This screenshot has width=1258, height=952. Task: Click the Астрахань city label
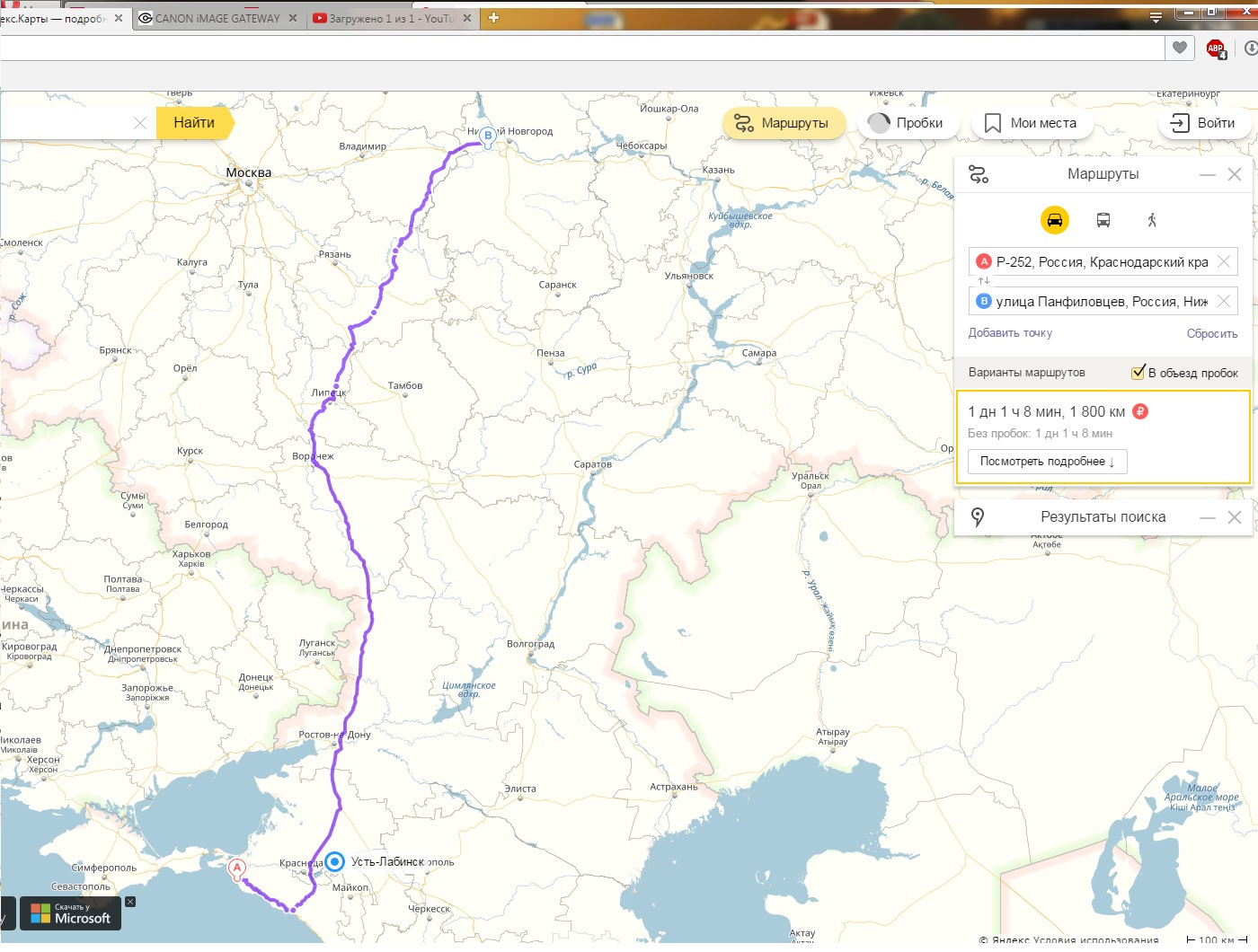[674, 787]
